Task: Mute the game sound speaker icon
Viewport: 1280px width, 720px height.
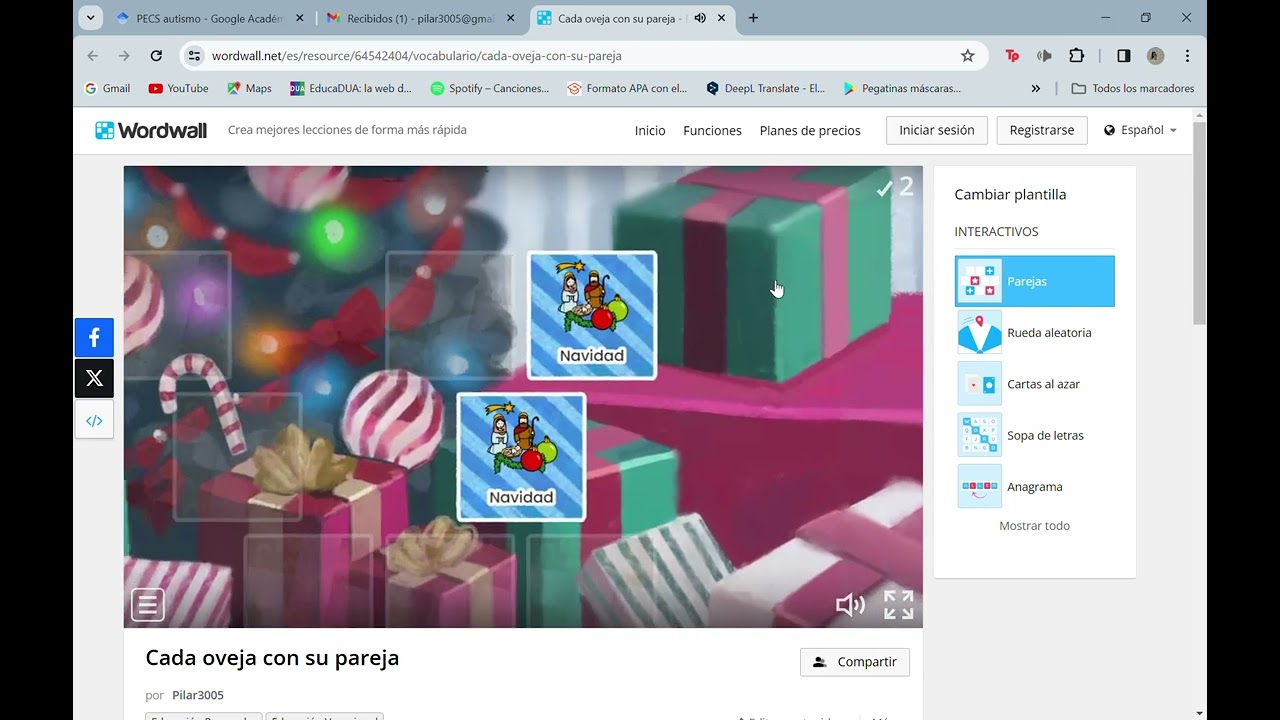Action: pos(850,605)
